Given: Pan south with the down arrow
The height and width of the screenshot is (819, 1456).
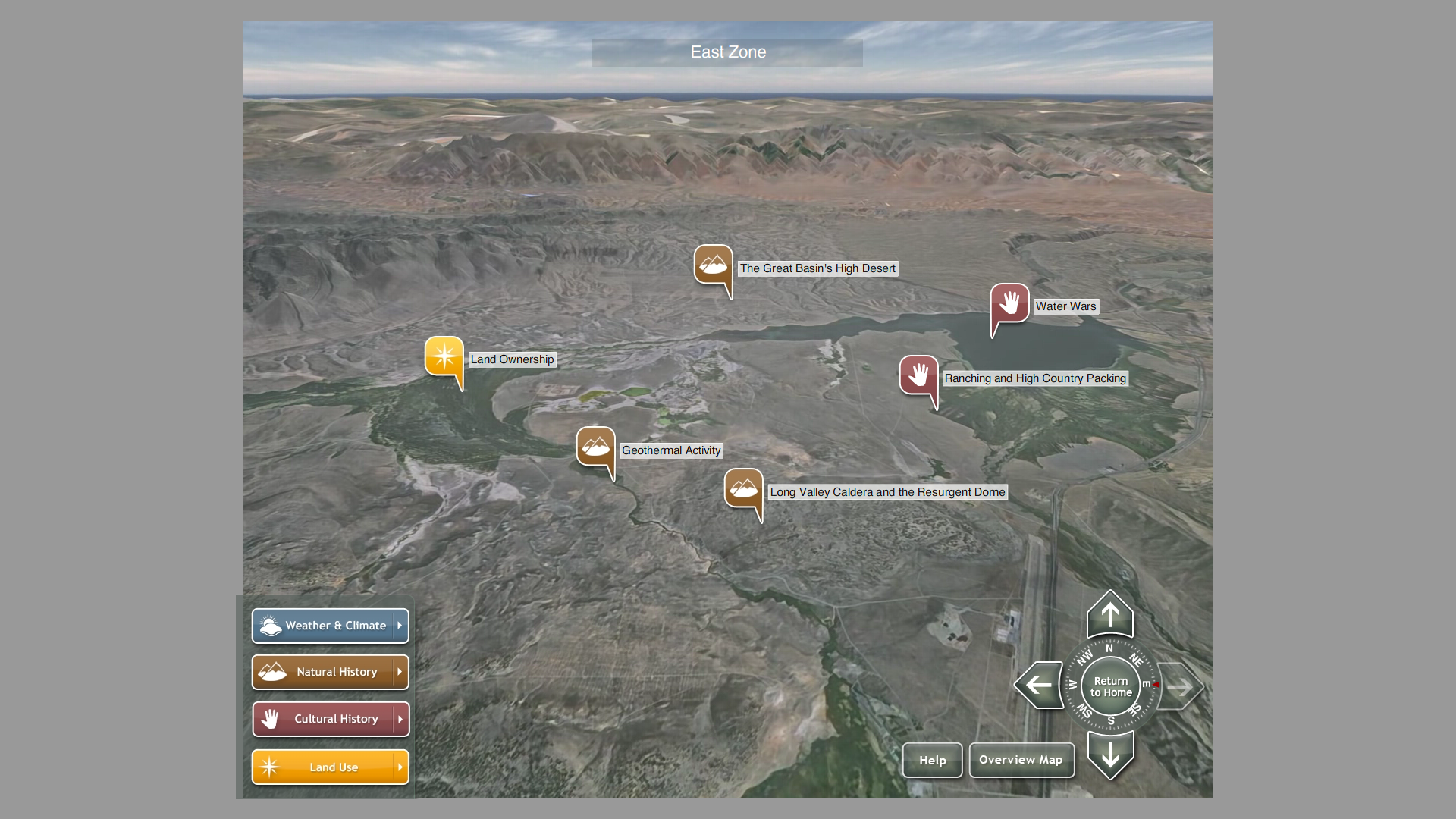Looking at the screenshot, I should [x=1110, y=755].
